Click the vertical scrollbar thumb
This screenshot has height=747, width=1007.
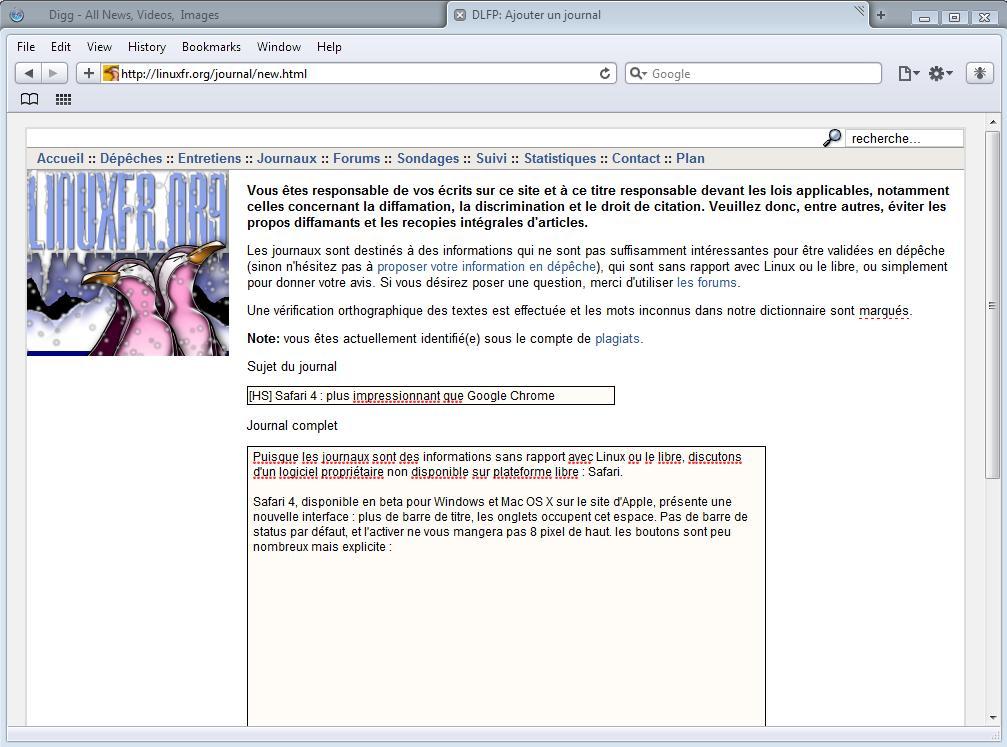pos(992,303)
